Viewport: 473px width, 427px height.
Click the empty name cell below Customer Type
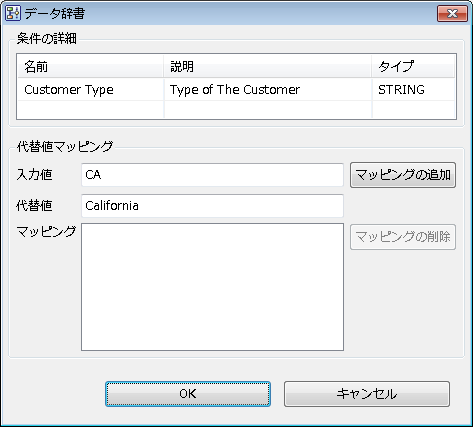[90, 109]
